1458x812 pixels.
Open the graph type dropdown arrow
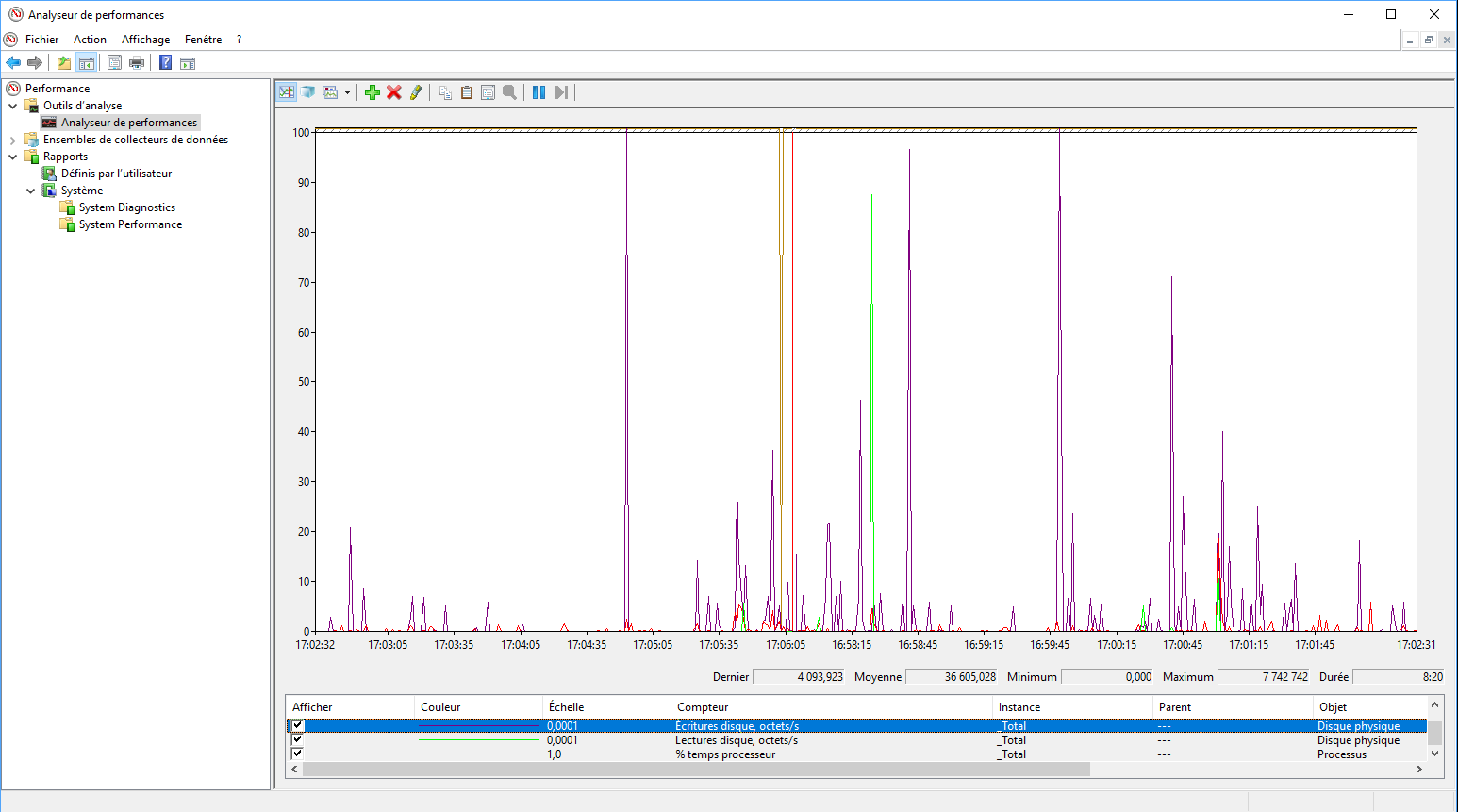(x=347, y=92)
